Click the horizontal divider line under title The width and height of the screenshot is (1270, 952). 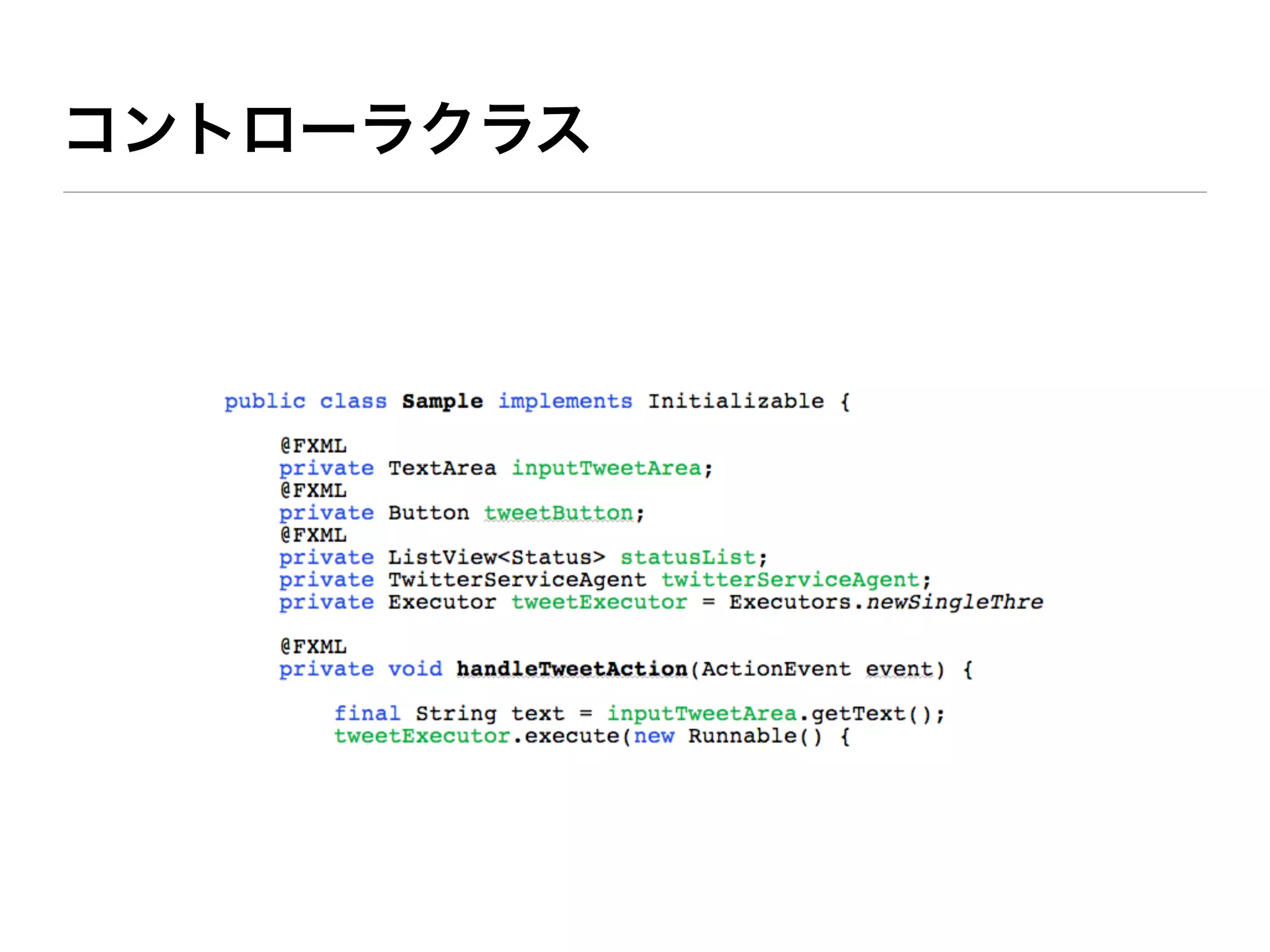pyautogui.click(x=635, y=192)
